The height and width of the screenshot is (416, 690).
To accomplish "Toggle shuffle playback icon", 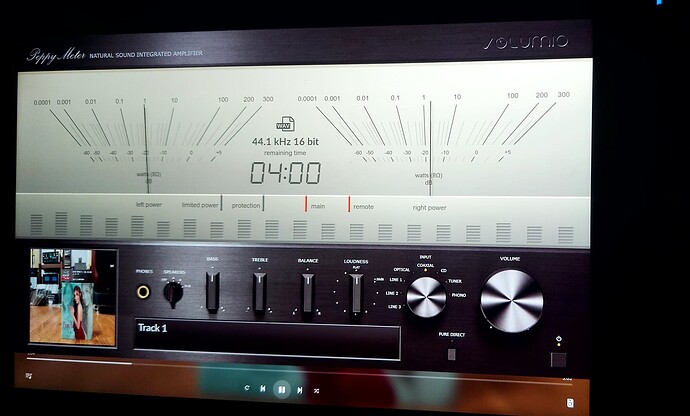I will [x=316, y=390].
